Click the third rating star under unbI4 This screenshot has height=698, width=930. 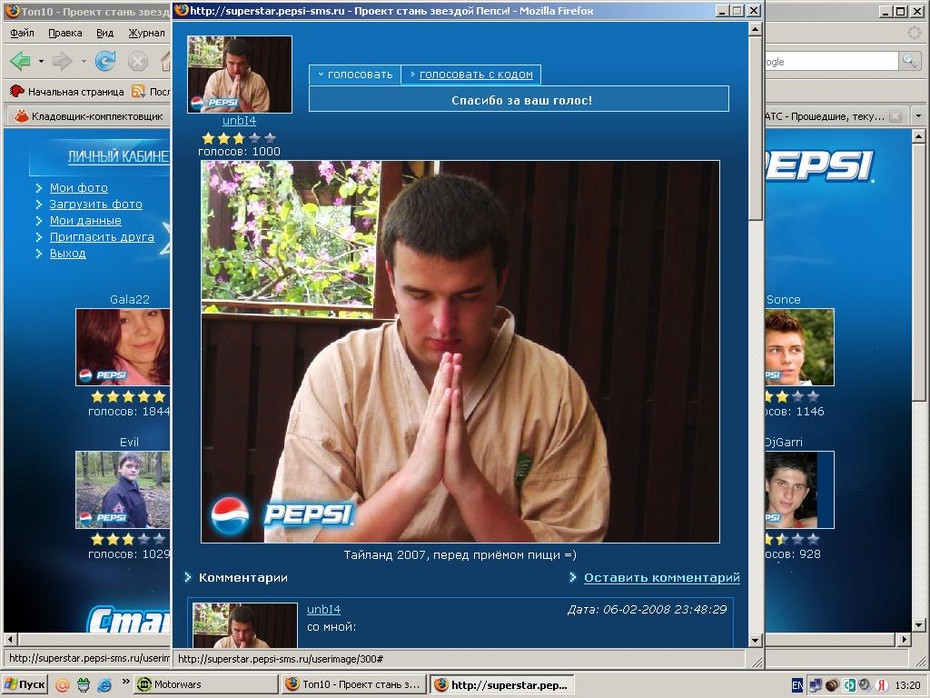(x=238, y=138)
